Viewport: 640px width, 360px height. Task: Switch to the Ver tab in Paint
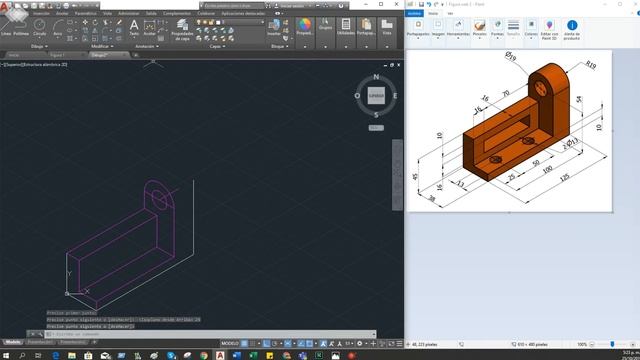coord(450,13)
